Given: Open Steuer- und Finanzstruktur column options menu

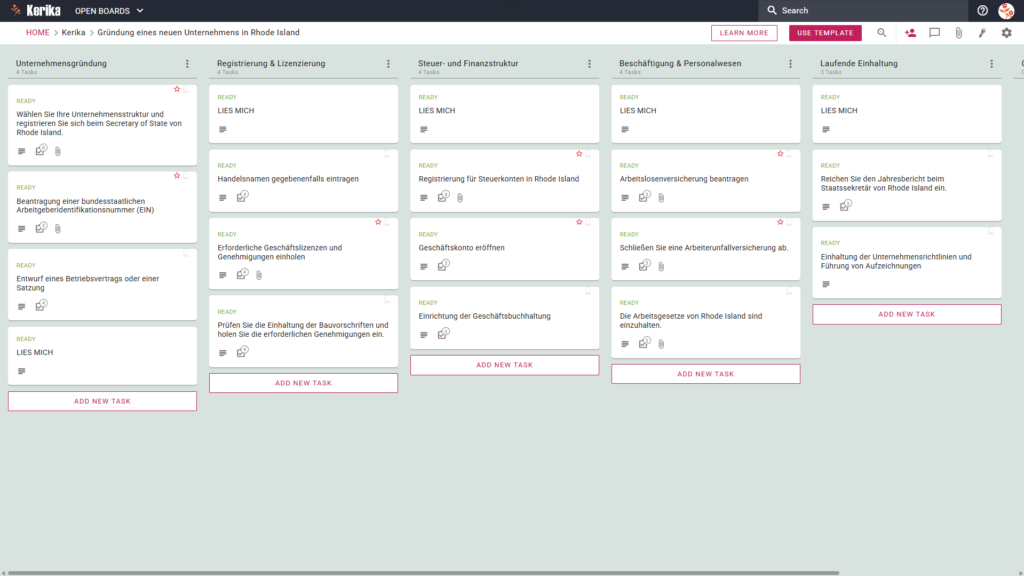Looking at the screenshot, I should click(x=590, y=64).
